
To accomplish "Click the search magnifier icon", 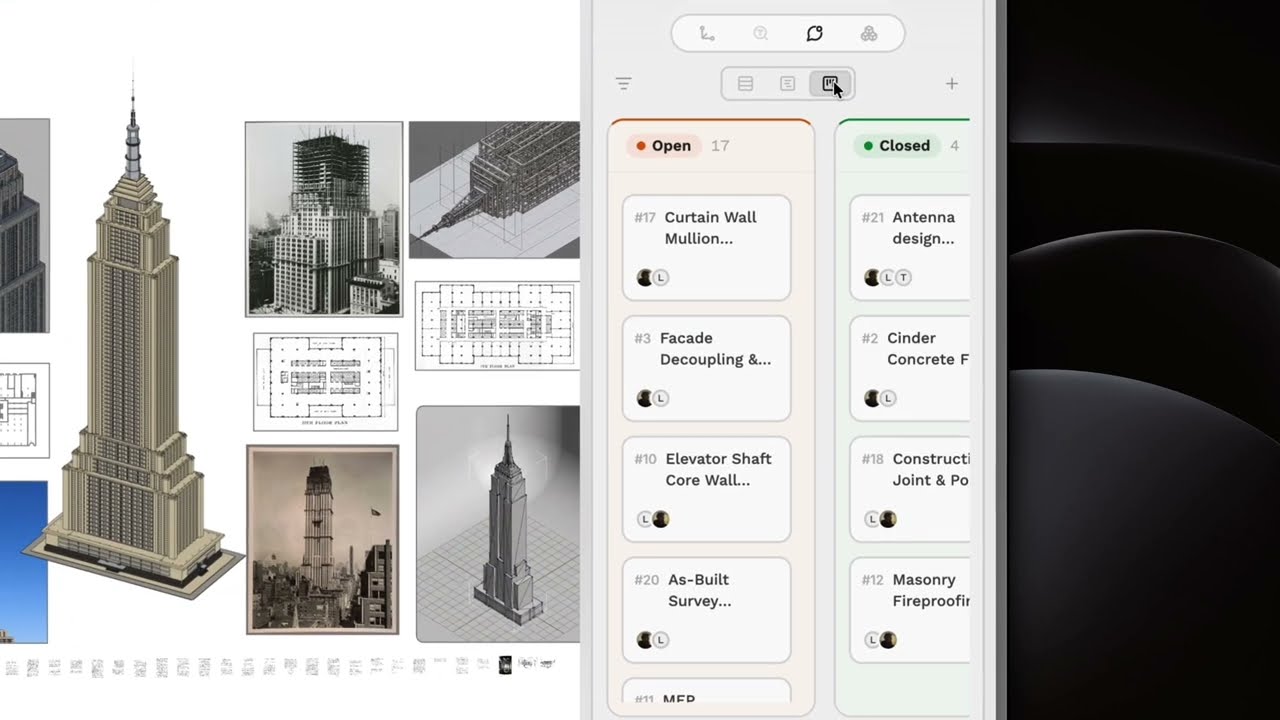I will pyautogui.click(x=760, y=33).
